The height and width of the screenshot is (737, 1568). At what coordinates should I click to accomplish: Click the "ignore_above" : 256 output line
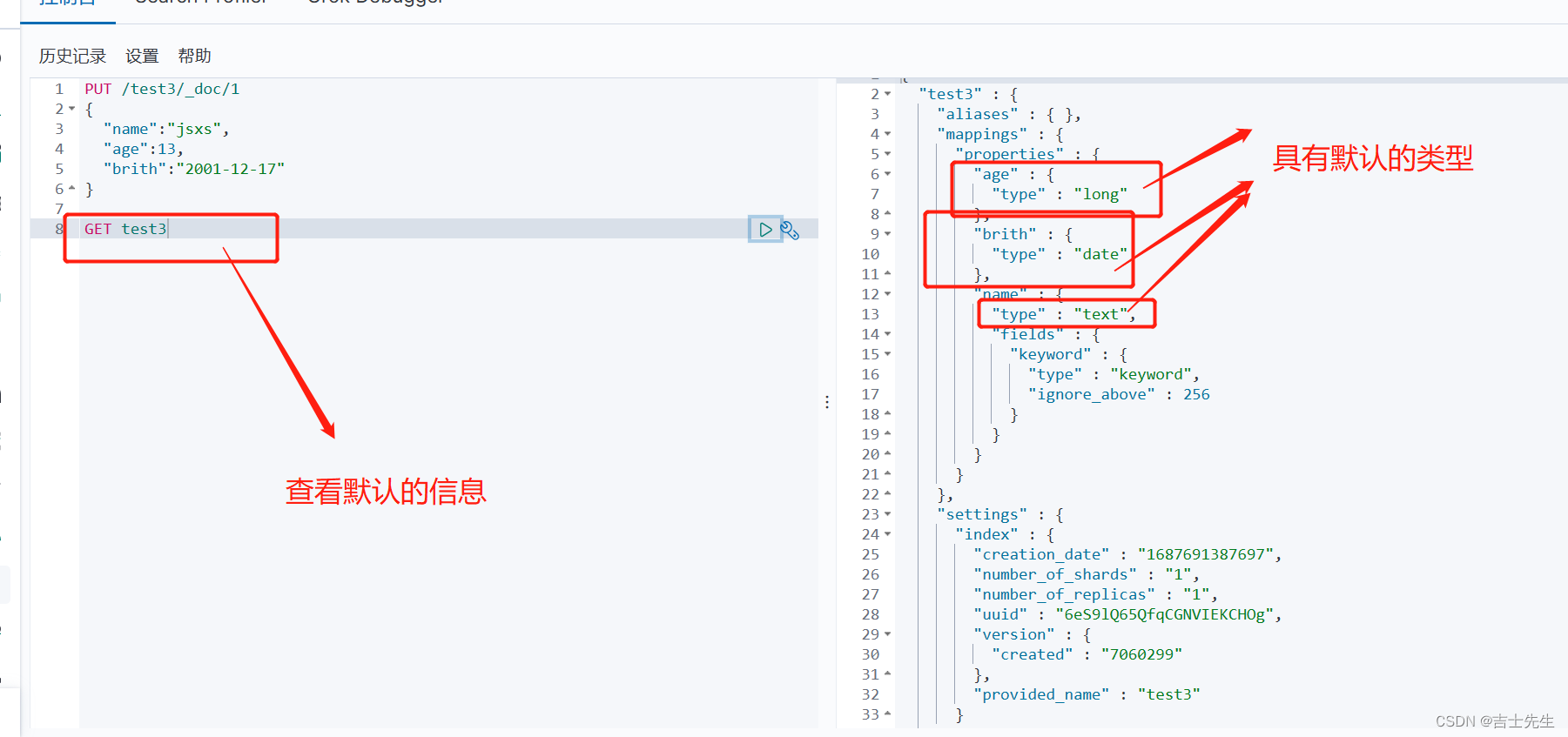click(x=1119, y=394)
